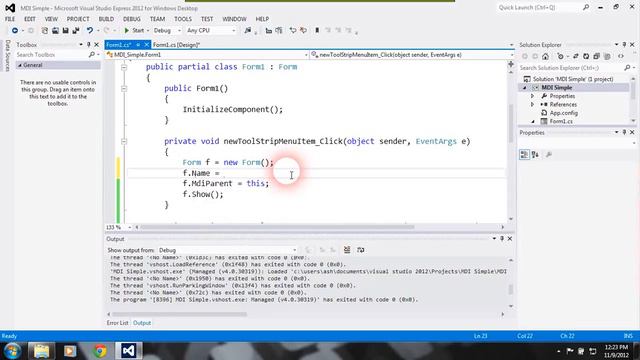Click the Quick Launch search magnifier icon

click(586, 7)
